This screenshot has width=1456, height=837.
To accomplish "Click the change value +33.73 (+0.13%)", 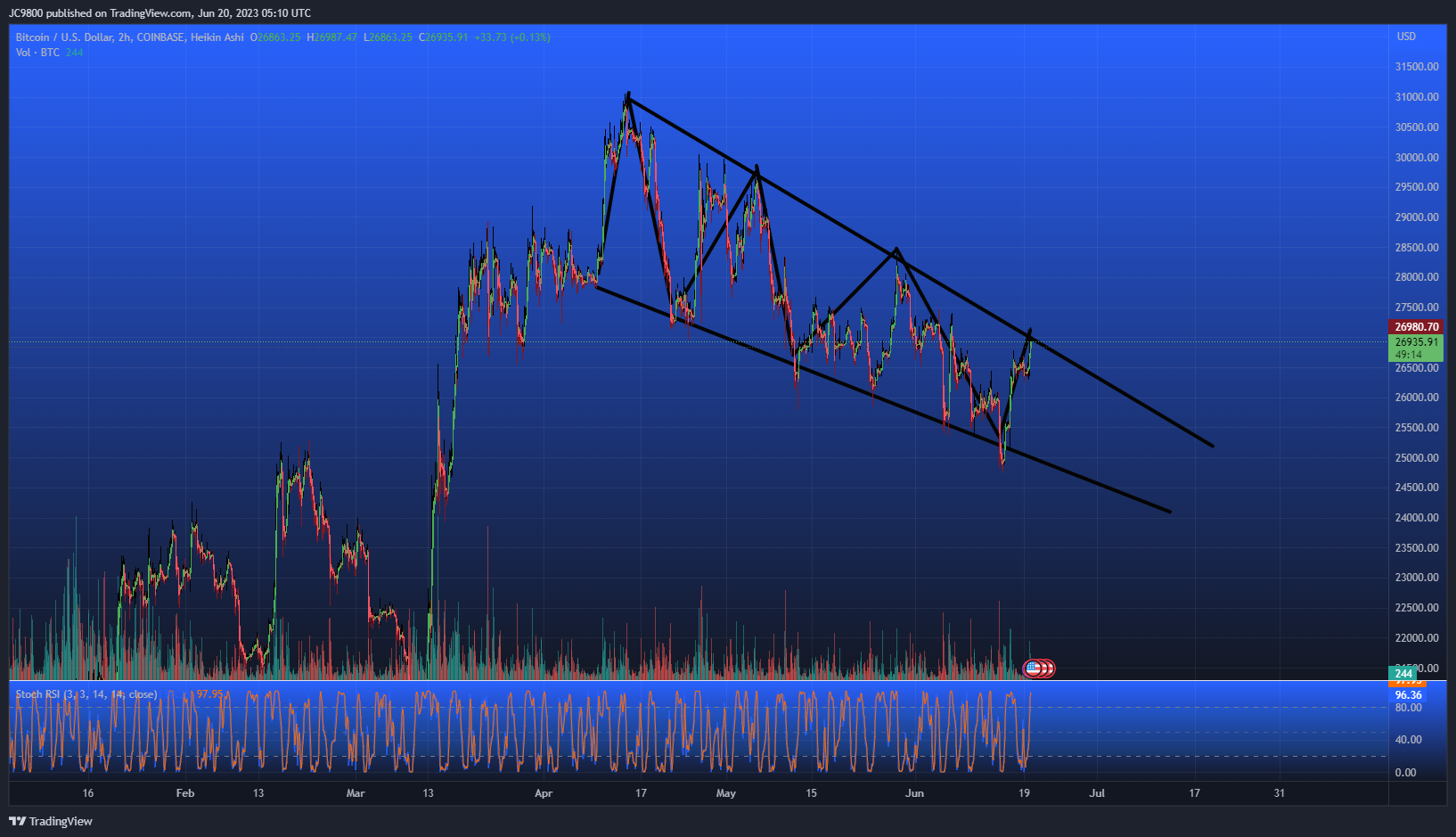I will pos(512,37).
